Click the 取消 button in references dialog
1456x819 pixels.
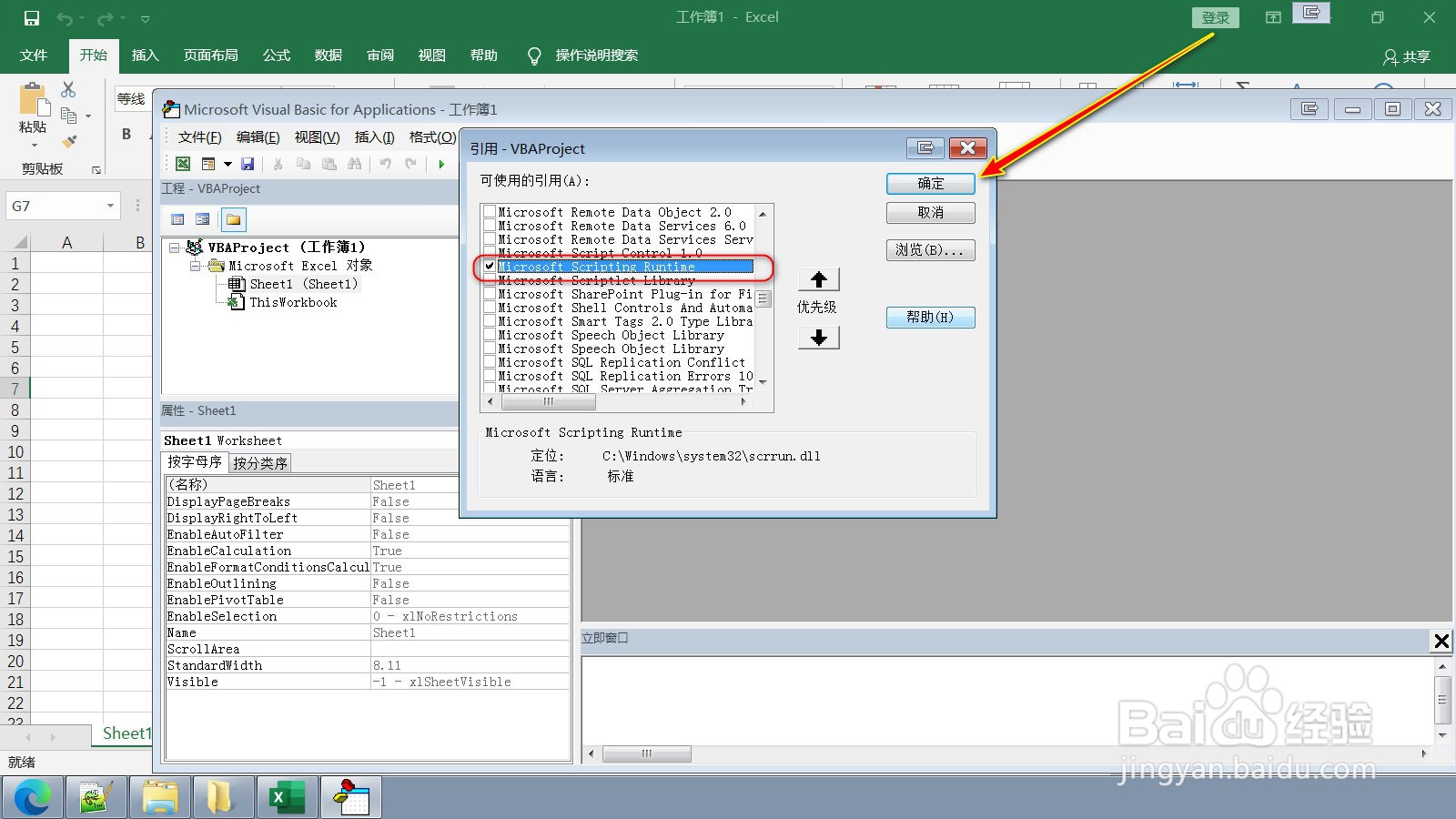931,212
